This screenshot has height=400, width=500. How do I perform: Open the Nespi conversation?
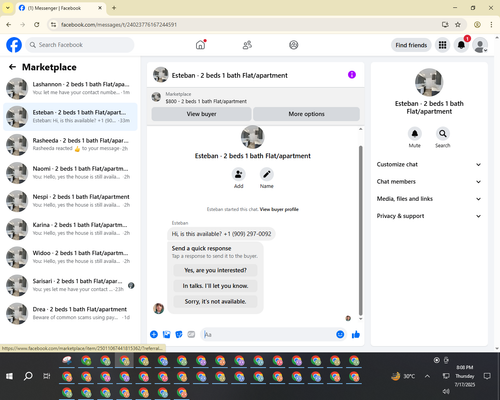pos(70,201)
